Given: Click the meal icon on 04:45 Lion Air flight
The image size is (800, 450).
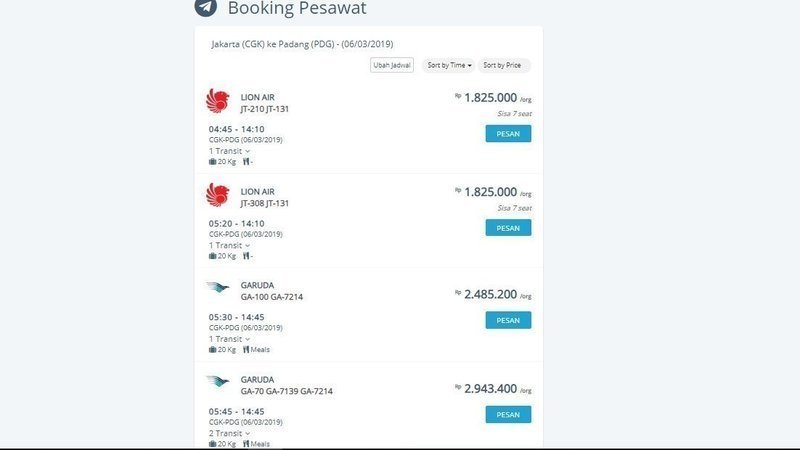Looking at the screenshot, I should pos(246,162).
